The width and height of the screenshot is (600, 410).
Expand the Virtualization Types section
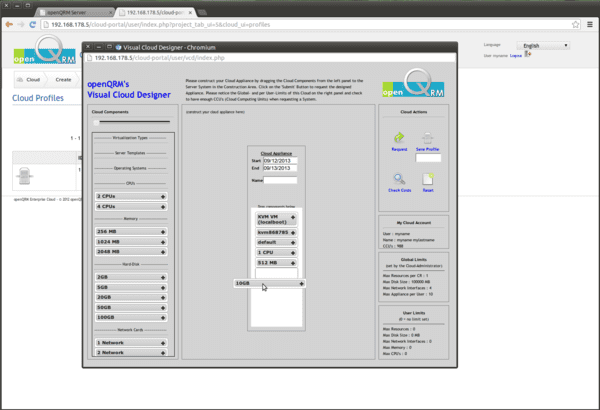130,138
